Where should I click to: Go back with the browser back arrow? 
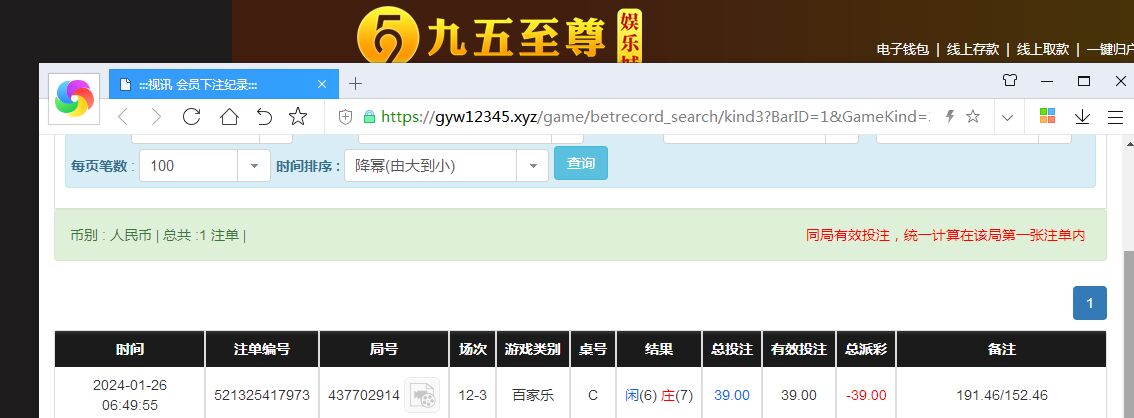click(123, 116)
